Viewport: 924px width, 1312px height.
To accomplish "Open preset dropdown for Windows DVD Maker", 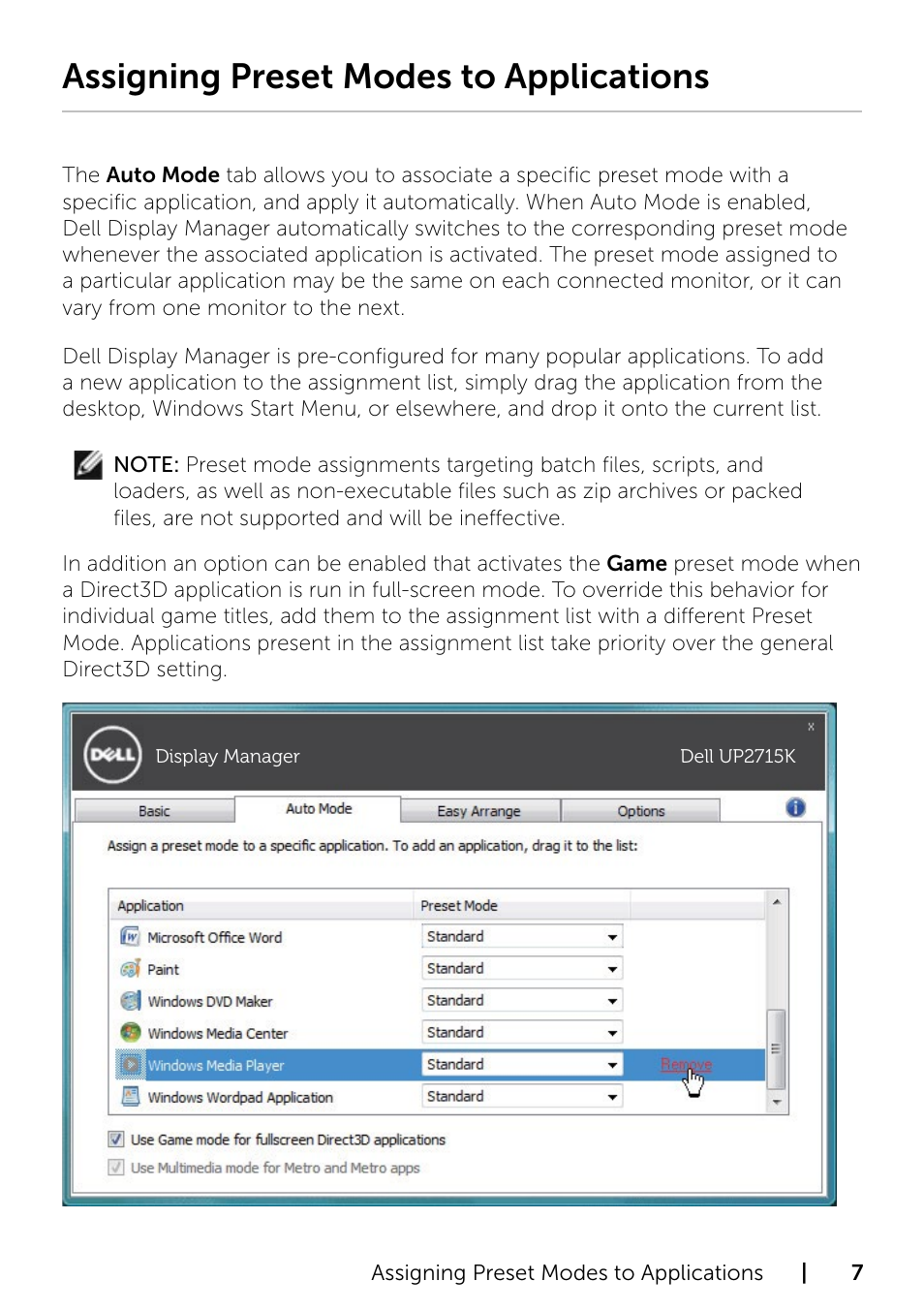I will 522,1001.
